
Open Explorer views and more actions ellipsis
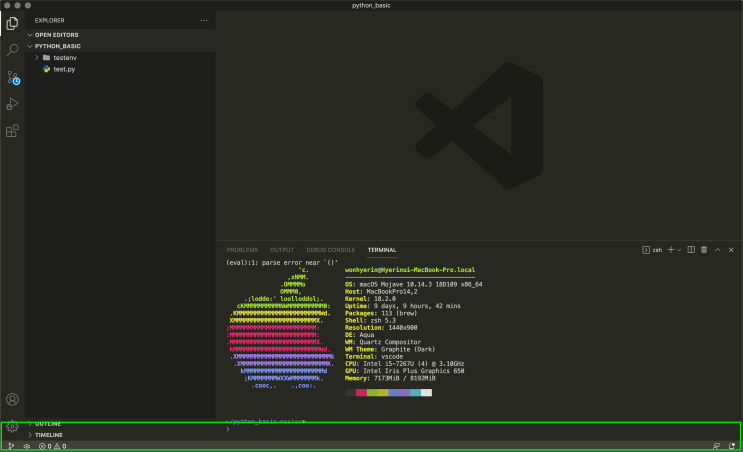[204, 20]
